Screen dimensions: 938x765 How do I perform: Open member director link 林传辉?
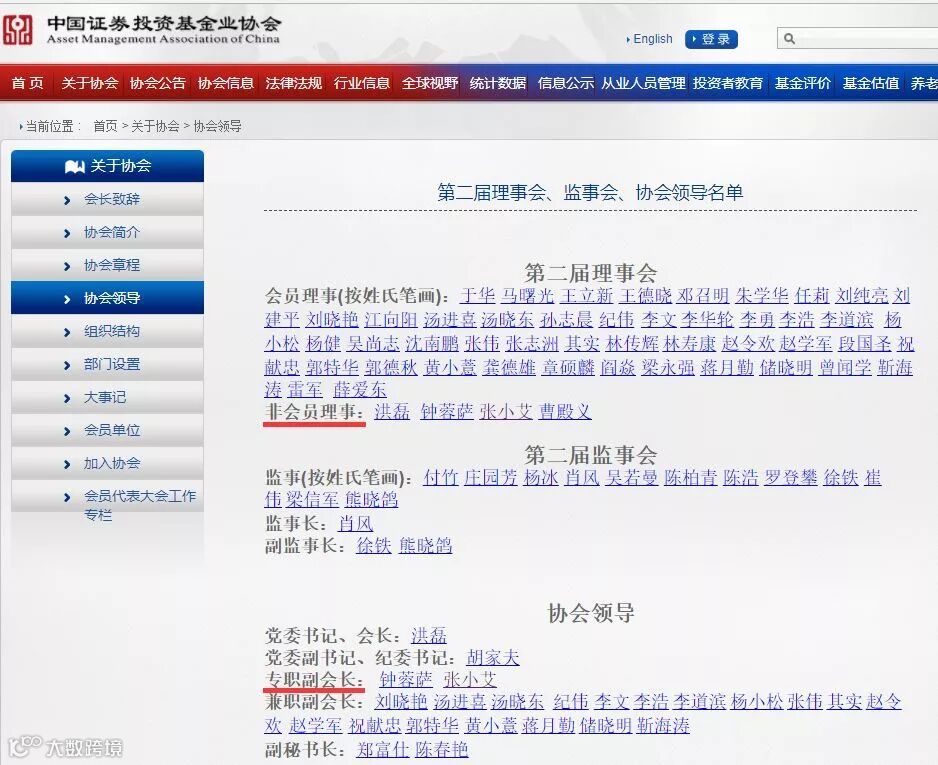pyautogui.click(x=632, y=343)
